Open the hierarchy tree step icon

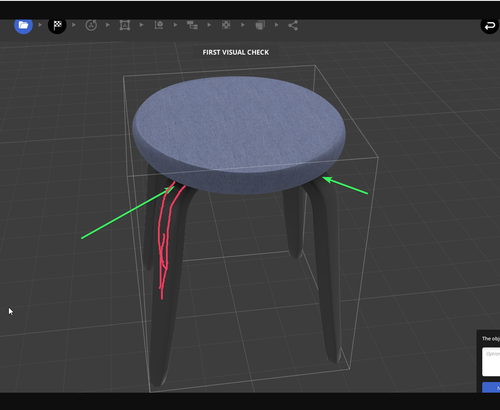click(192, 25)
